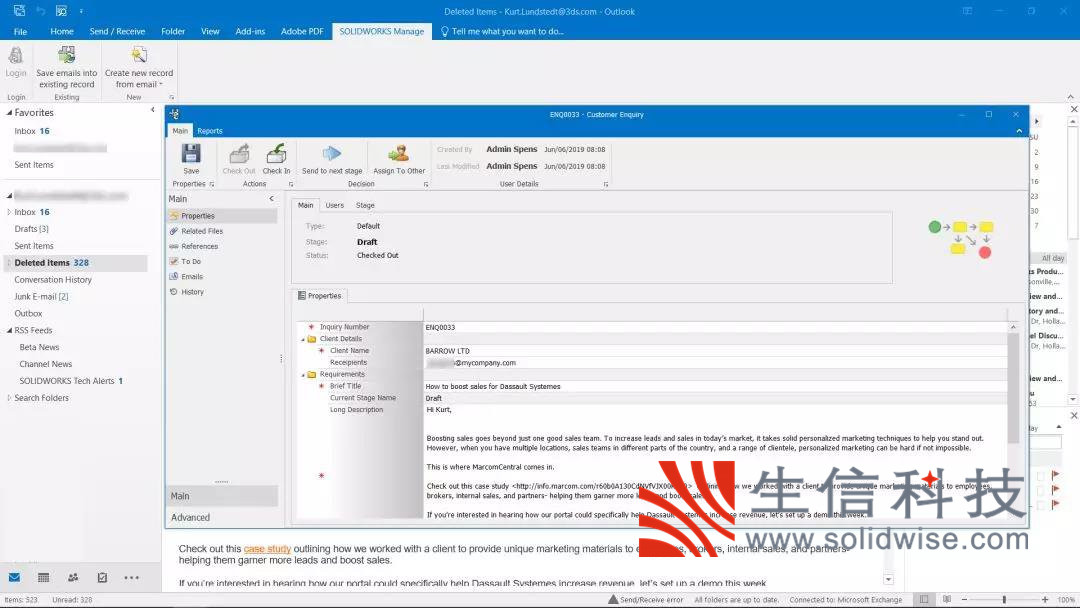Click the zoom out minus button

pyautogui.click(x=964, y=600)
